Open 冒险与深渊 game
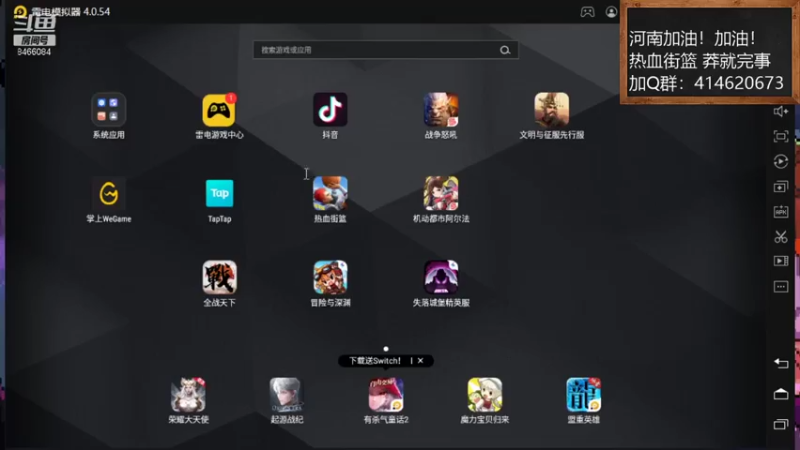 coord(330,277)
